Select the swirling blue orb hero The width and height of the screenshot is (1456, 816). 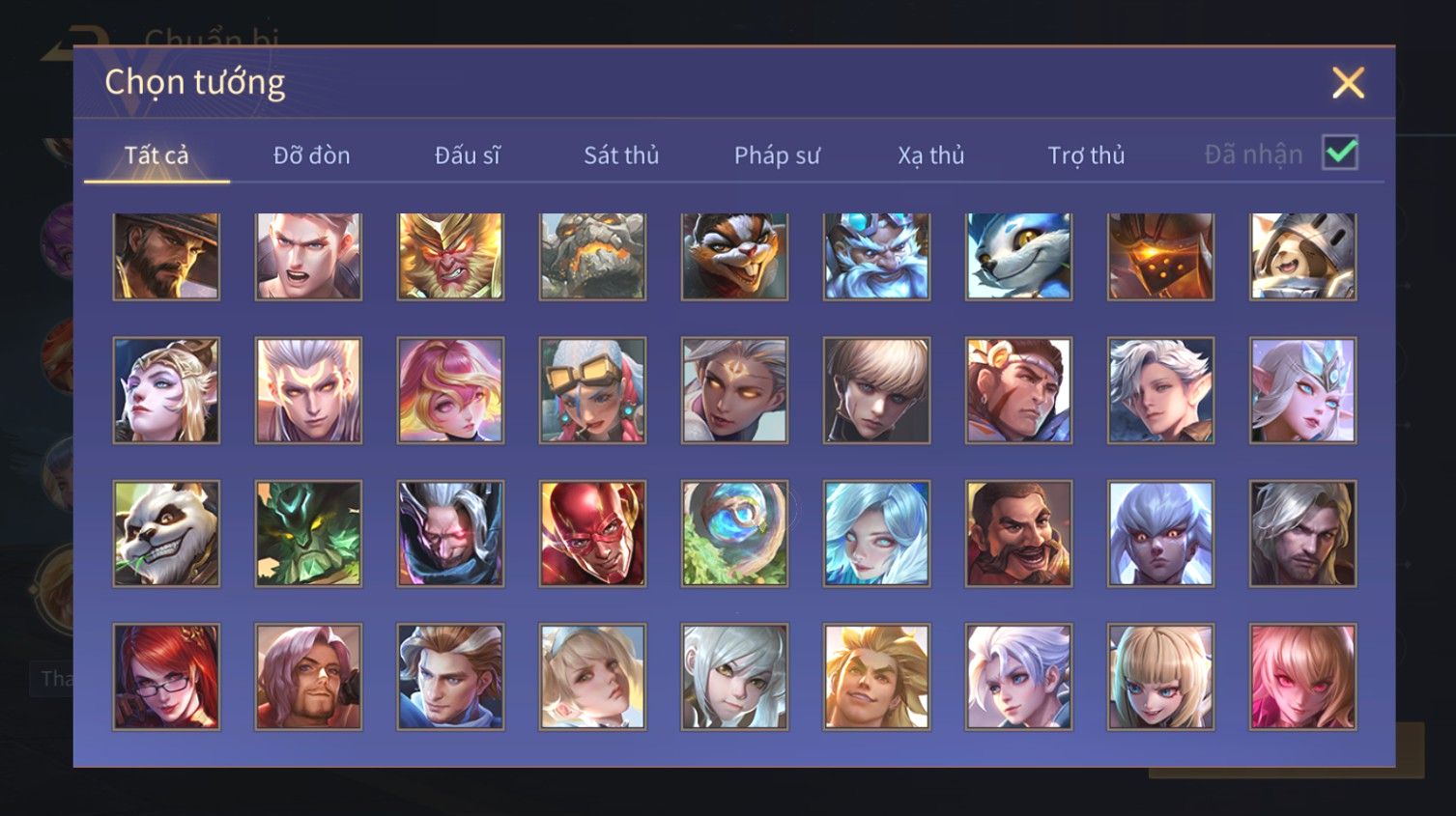(734, 533)
